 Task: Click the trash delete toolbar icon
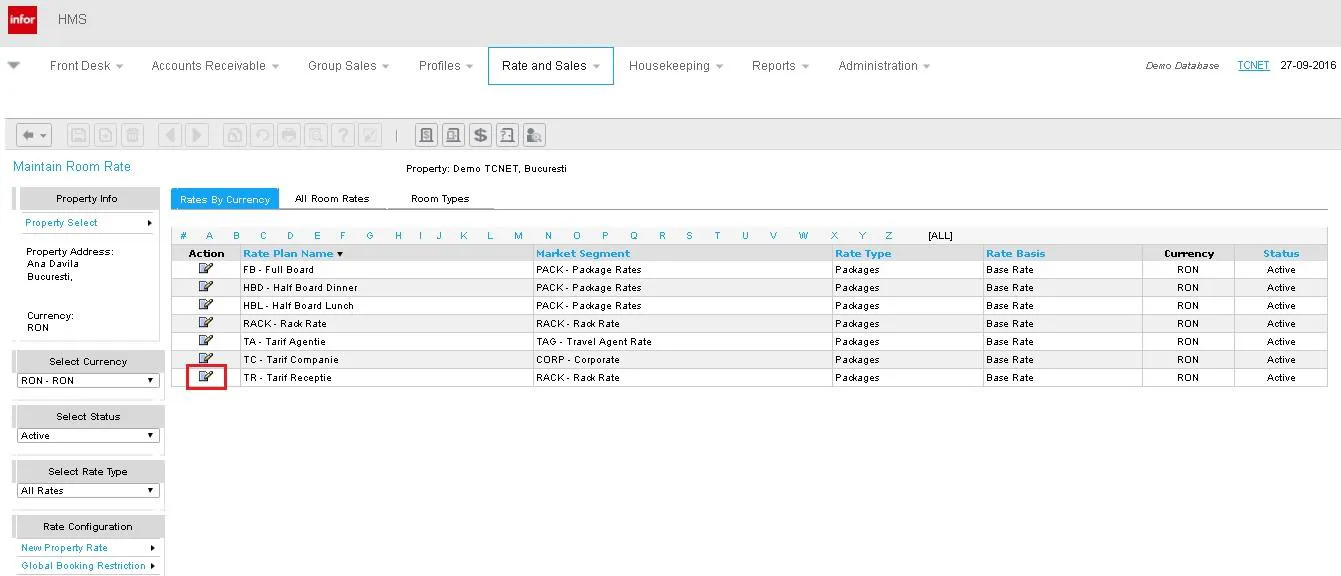tap(132, 135)
